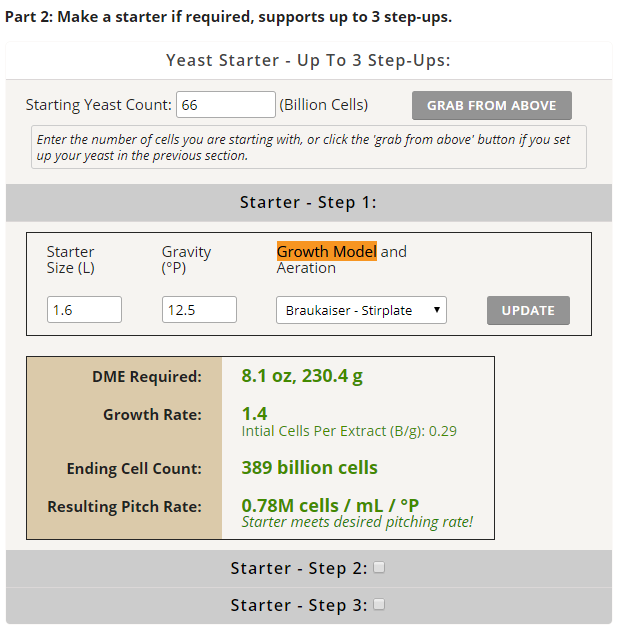Tick the Starter - Step 3 checkbox

coord(379,604)
